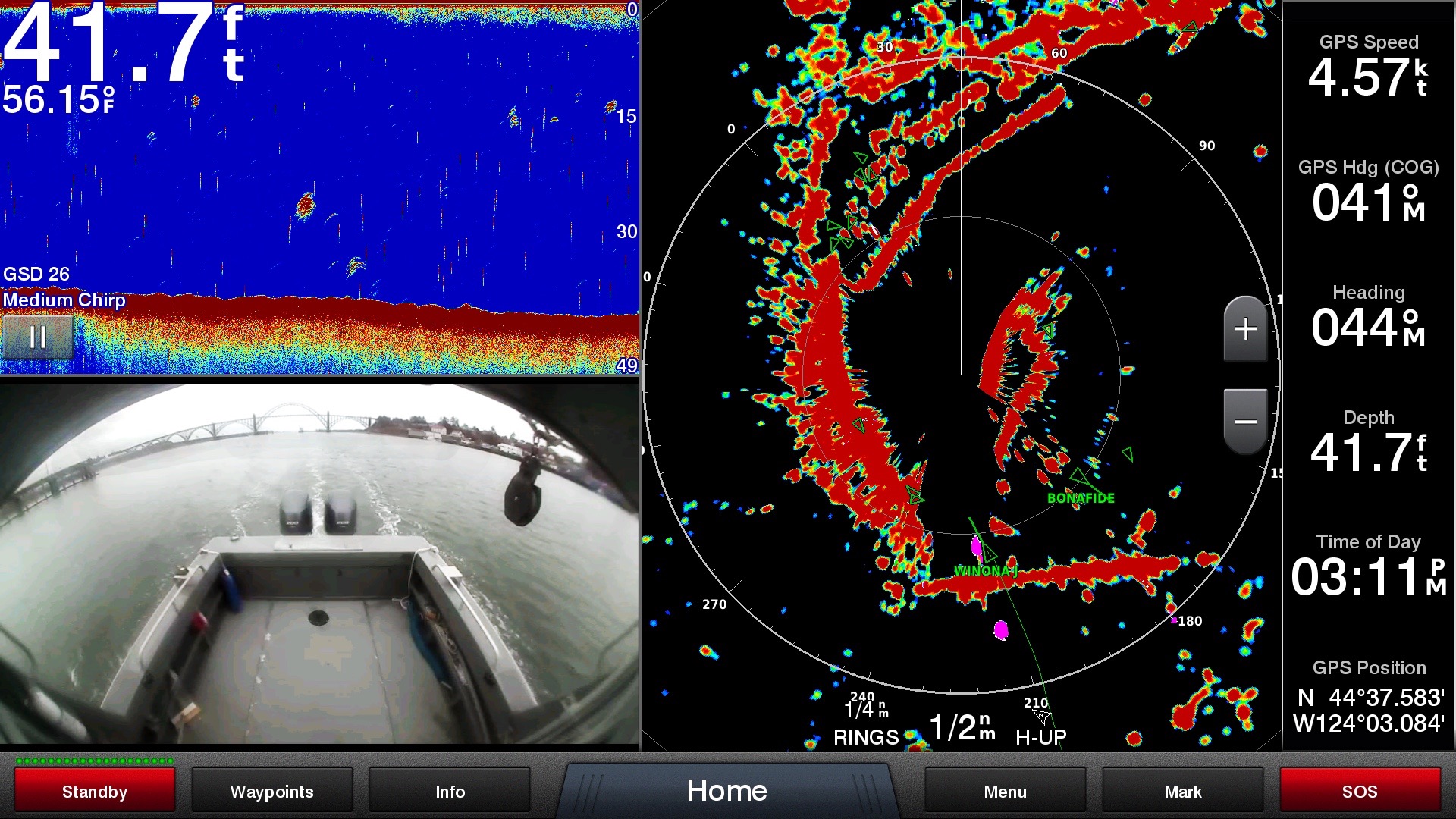Tap the GPS Speed data field
The width and height of the screenshot is (1456, 819).
click(1368, 68)
